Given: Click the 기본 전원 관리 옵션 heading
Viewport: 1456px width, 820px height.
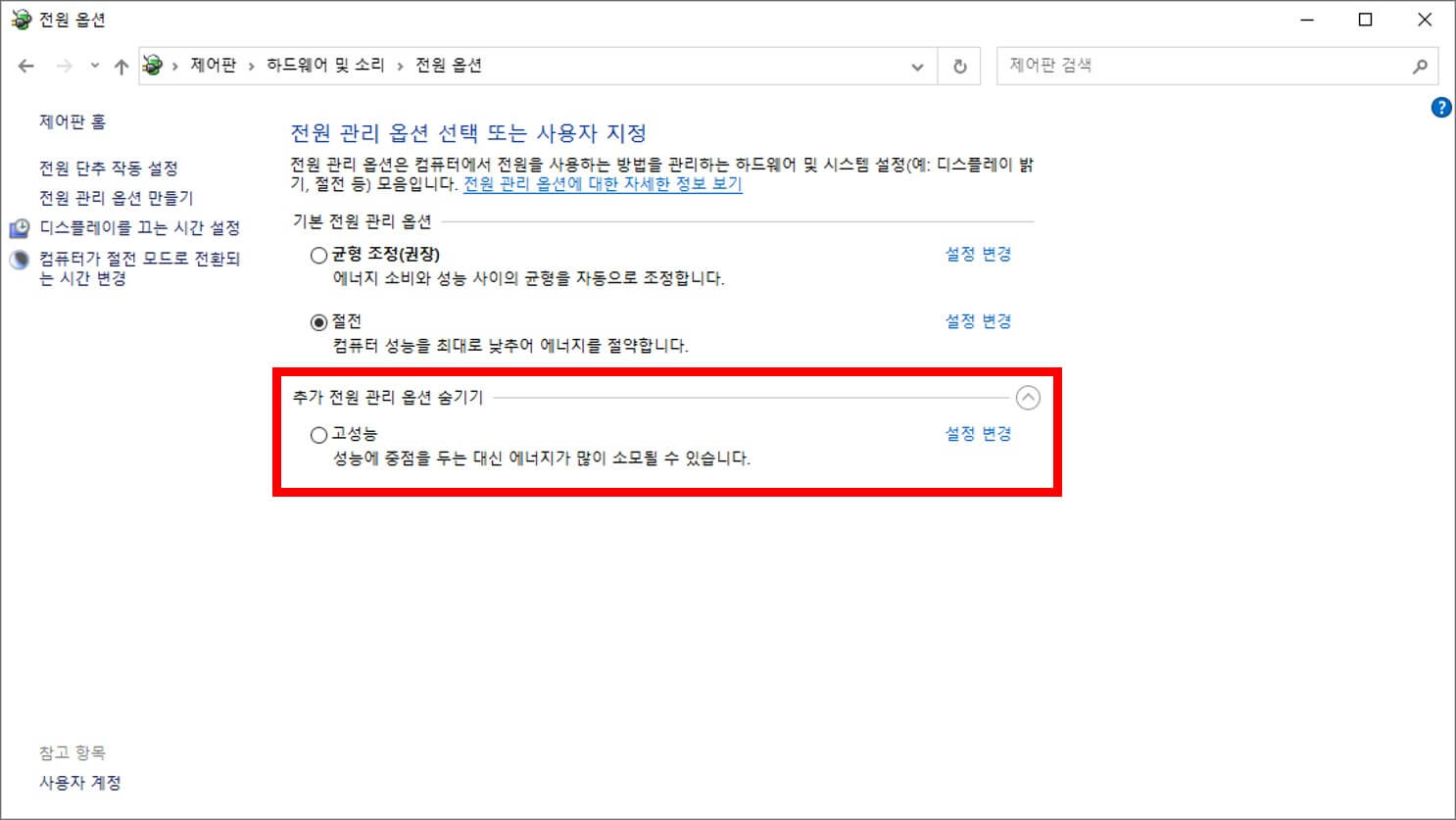Looking at the screenshot, I should coord(362,221).
